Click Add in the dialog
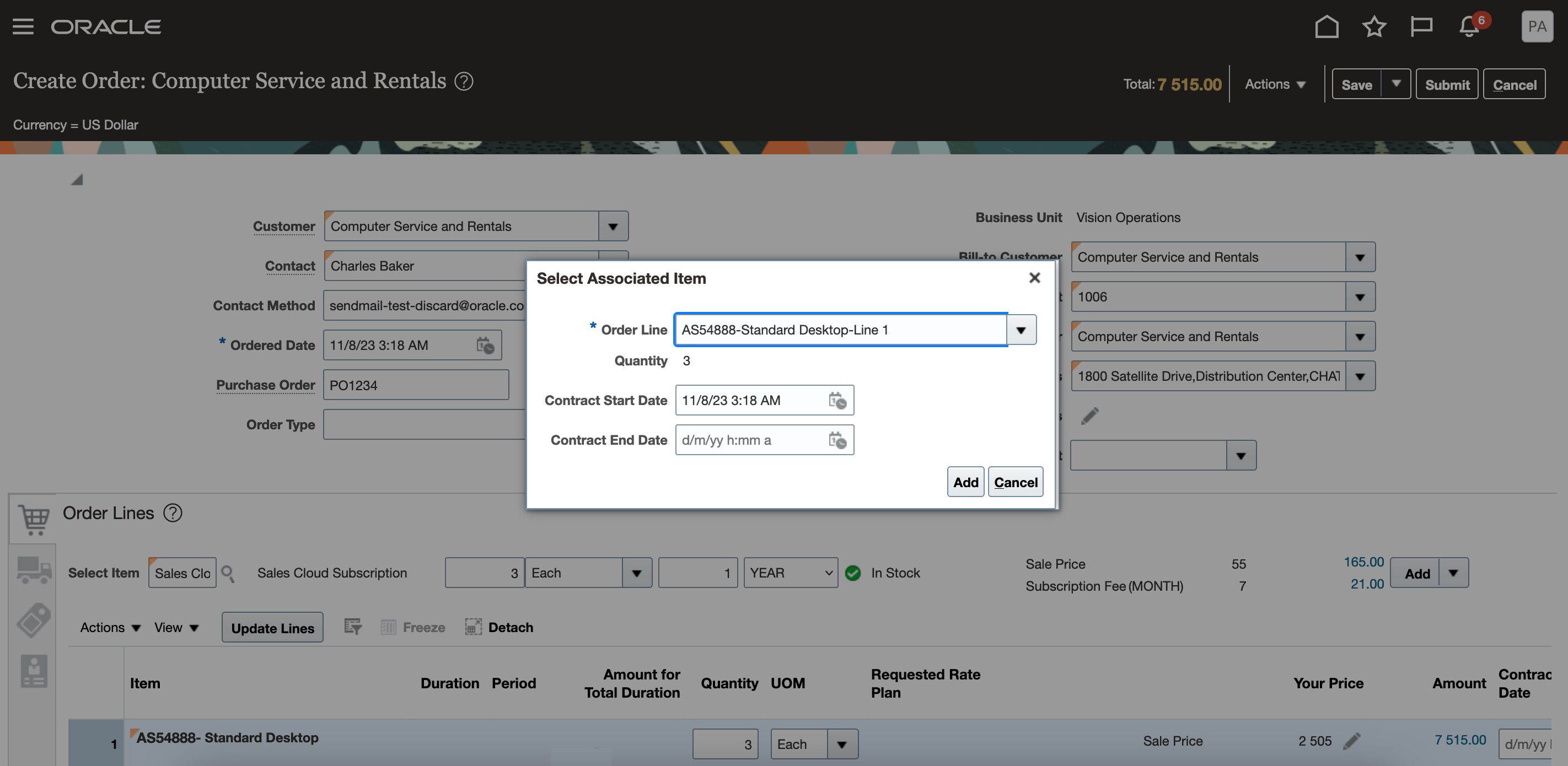Viewport: 1568px width, 766px height. point(965,482)
